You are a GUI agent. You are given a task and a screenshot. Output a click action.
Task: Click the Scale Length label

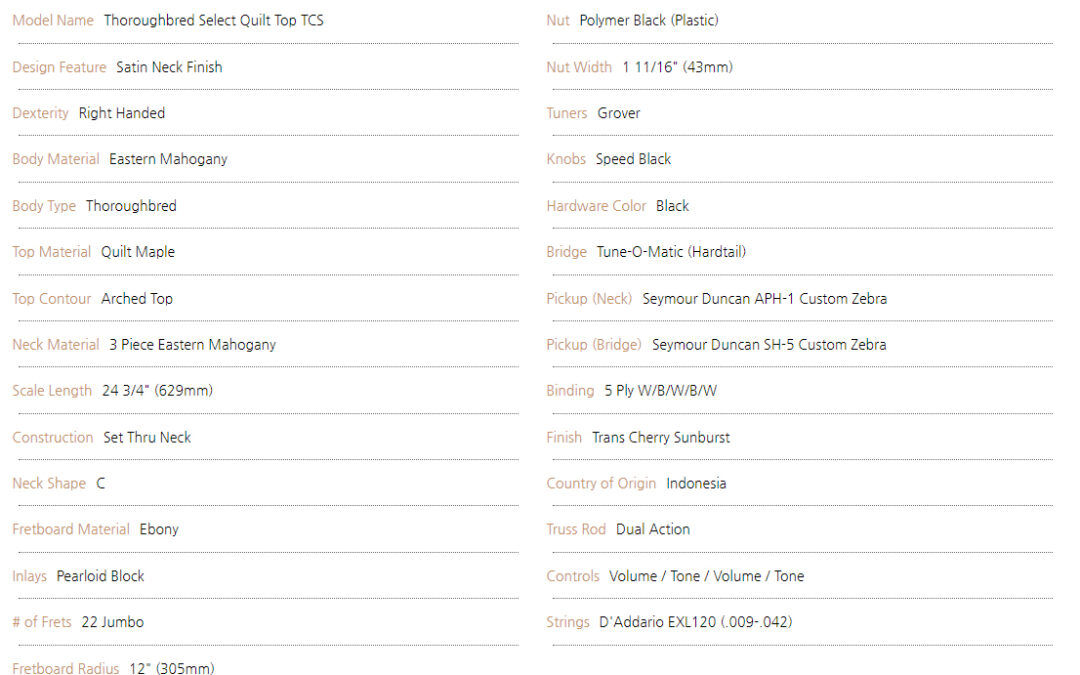click(x=52, y=391)
